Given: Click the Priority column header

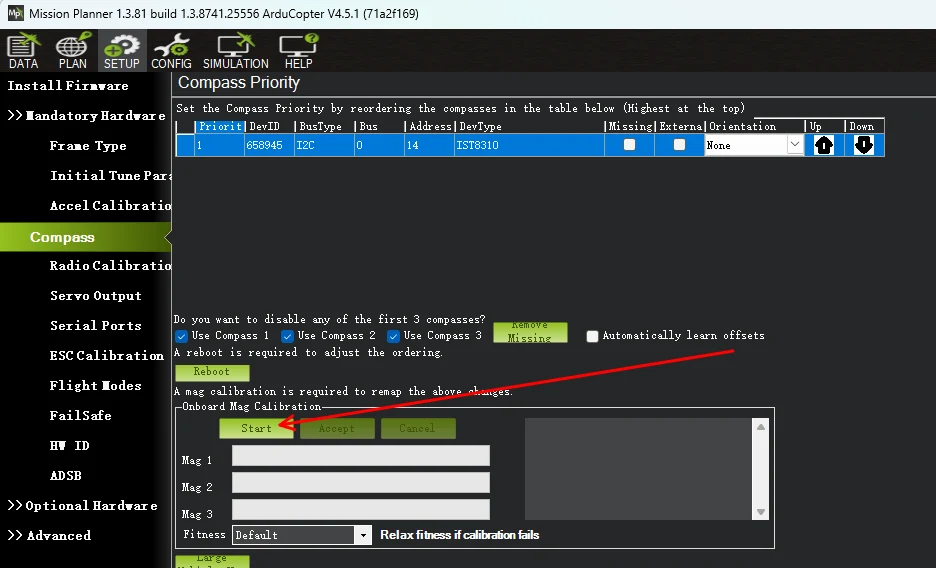Looking at the screenshot, I should [x=220, y=126].
